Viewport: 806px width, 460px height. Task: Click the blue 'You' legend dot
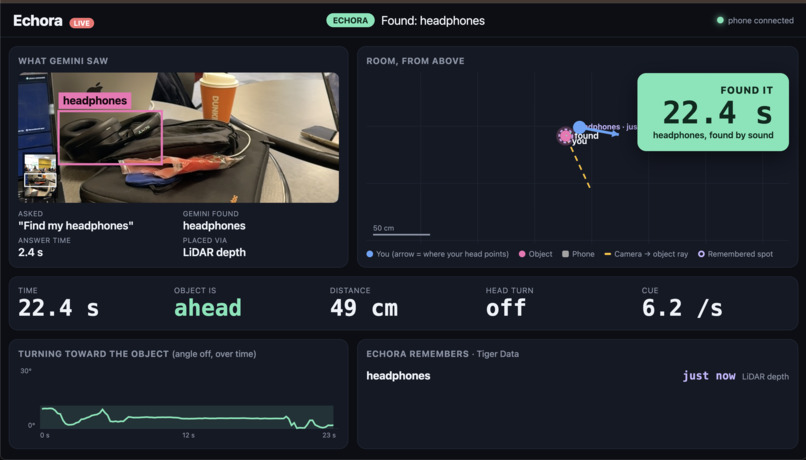(370, 254)
